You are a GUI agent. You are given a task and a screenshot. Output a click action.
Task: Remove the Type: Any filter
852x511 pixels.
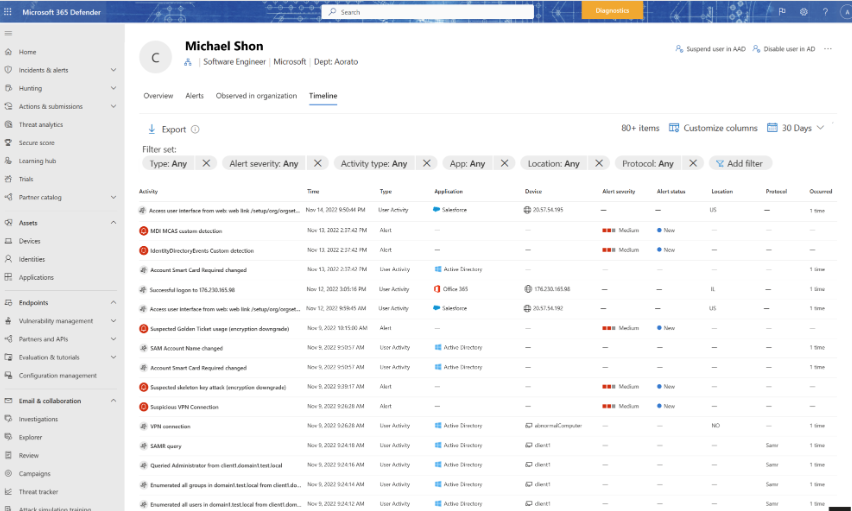206,163
